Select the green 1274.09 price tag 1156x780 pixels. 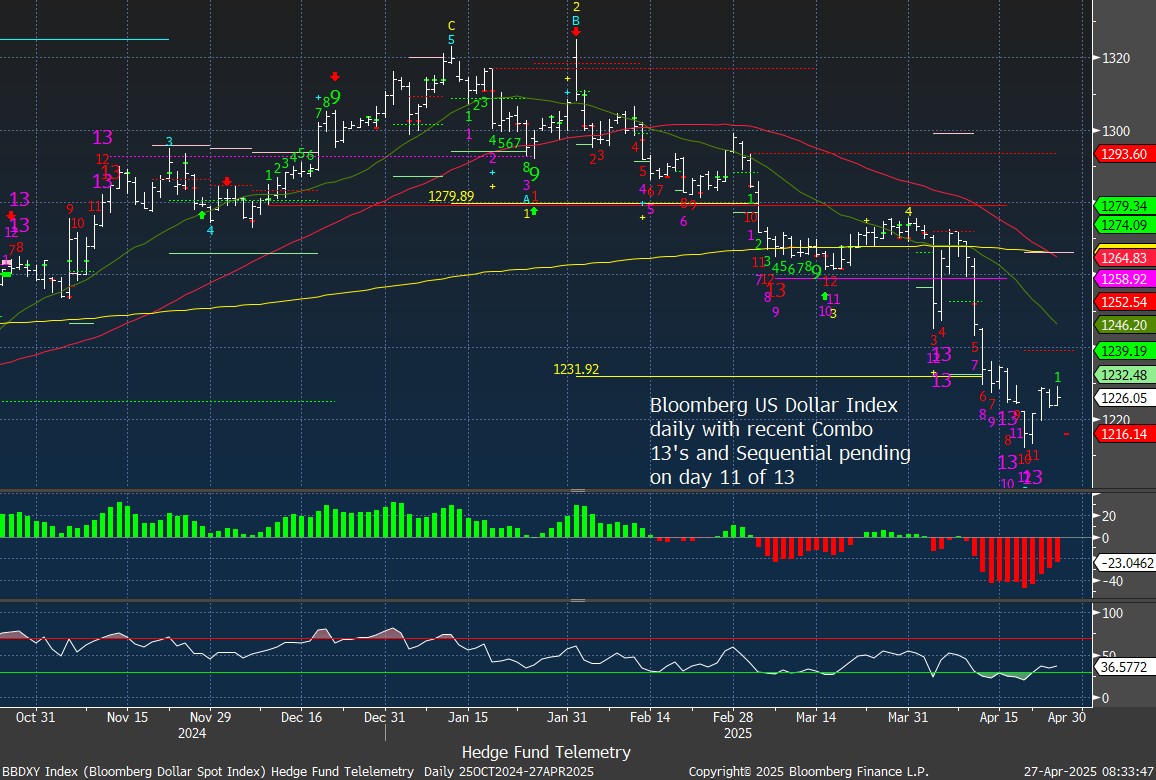[x=1124, y=225]
